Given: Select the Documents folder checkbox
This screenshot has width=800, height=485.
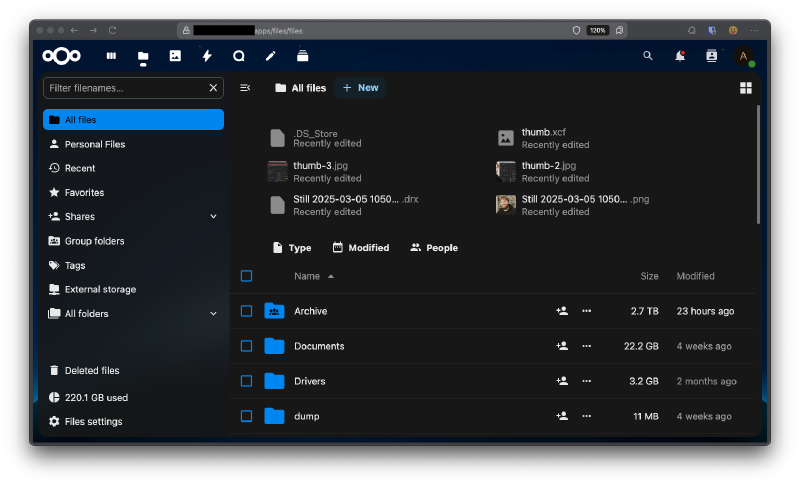Looking at the screenshot, I should [247, 346].
